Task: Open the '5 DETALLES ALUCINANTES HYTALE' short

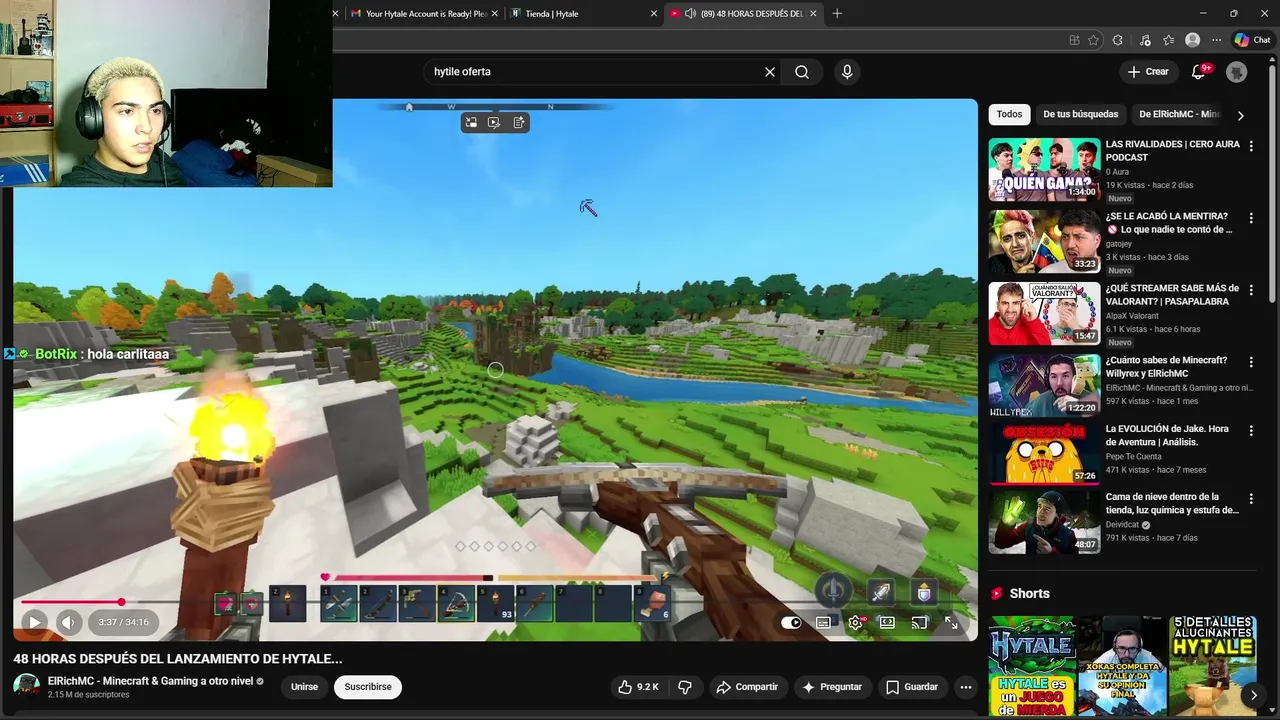Action: tap(1212, 666)
